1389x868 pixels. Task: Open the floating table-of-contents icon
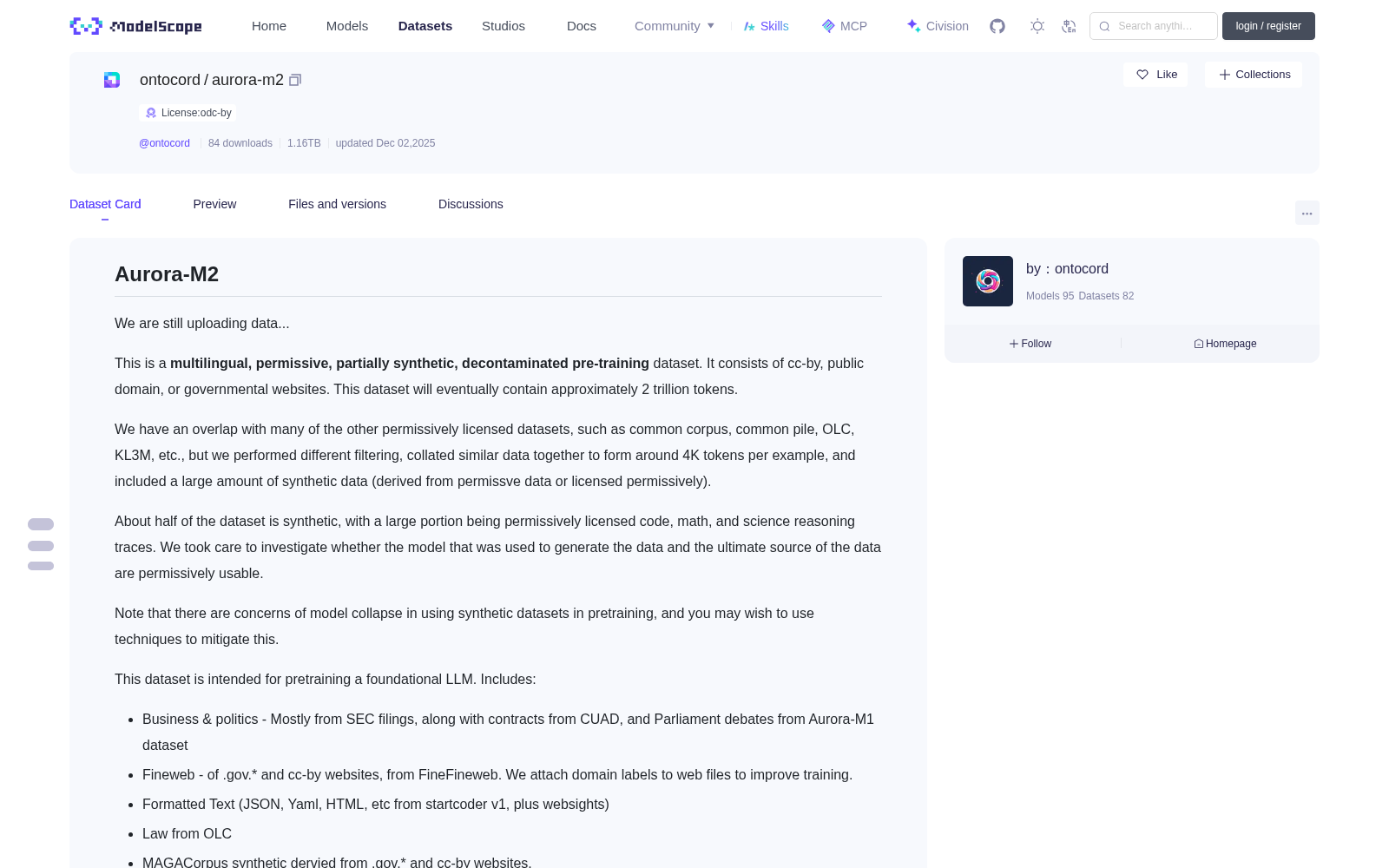[41, 545]
